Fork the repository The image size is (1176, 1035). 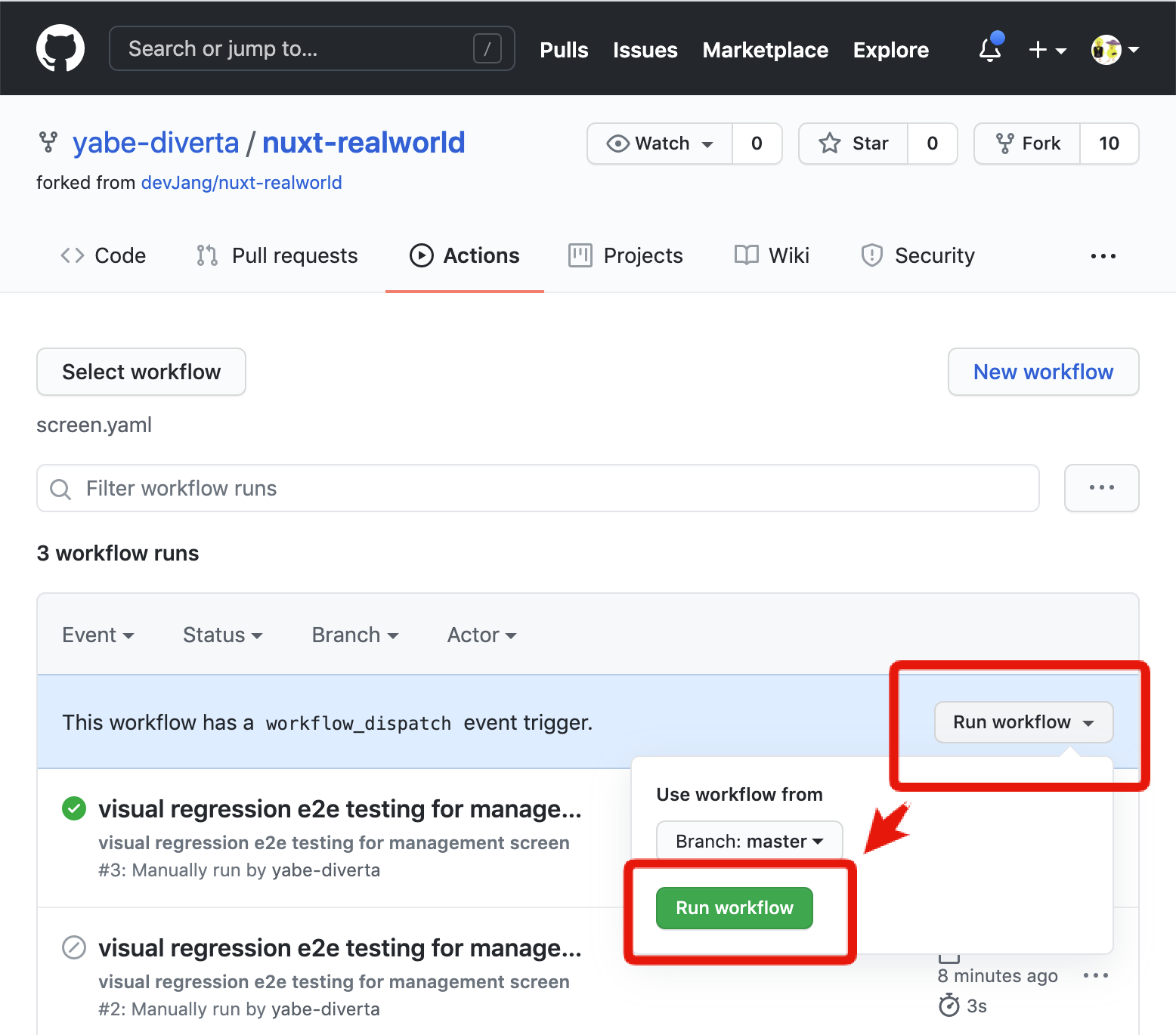coord(1028,144)
